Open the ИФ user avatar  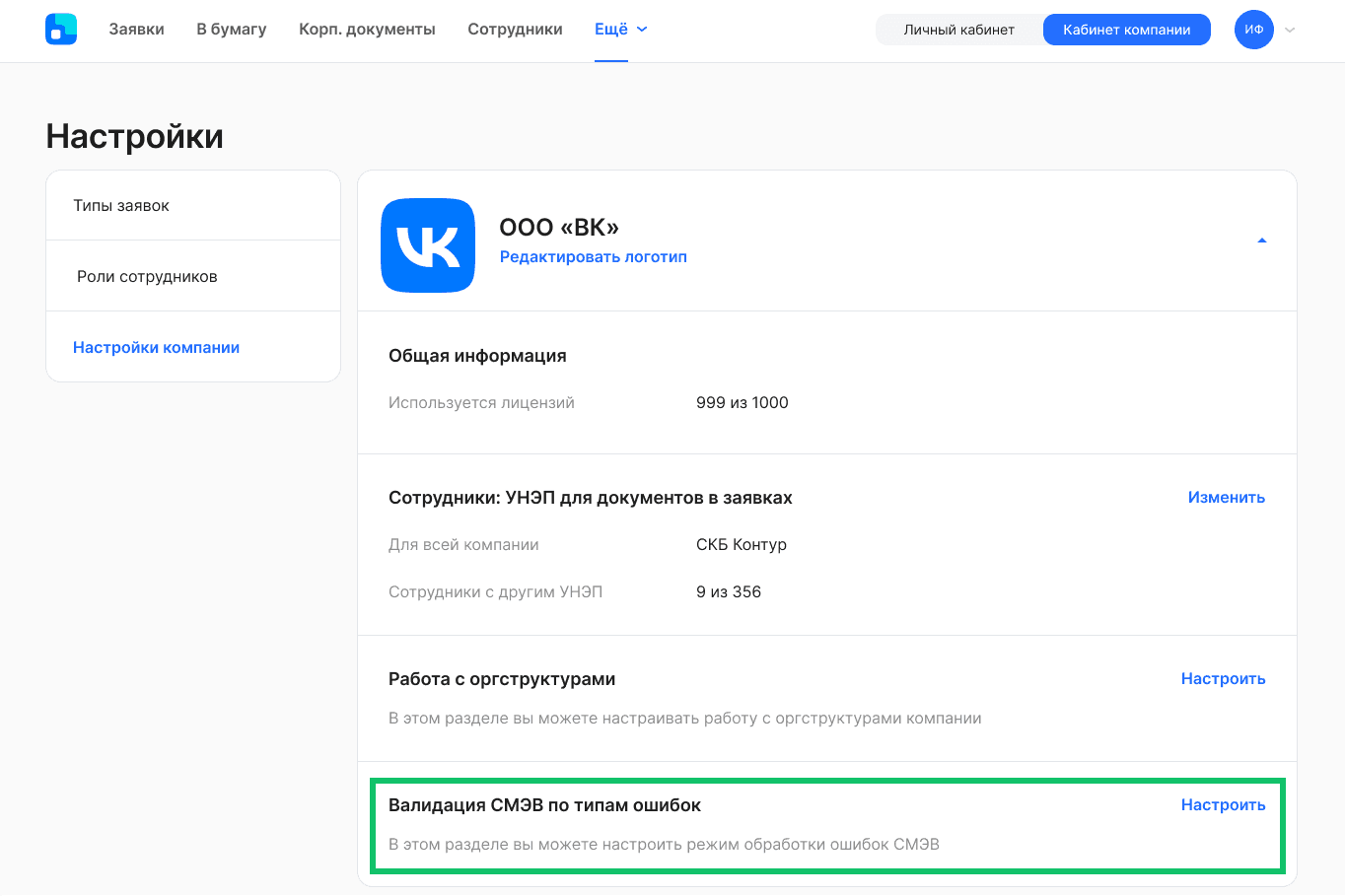click(1254, 30)
